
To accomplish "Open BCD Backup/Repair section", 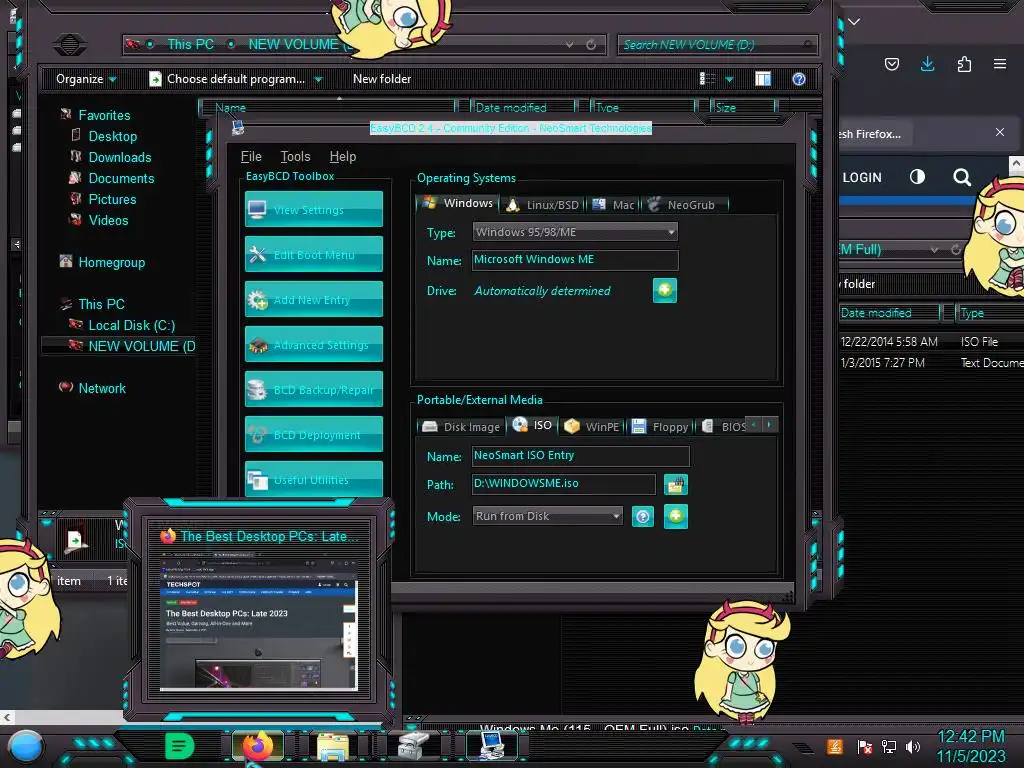I will (x=313, y=389).
